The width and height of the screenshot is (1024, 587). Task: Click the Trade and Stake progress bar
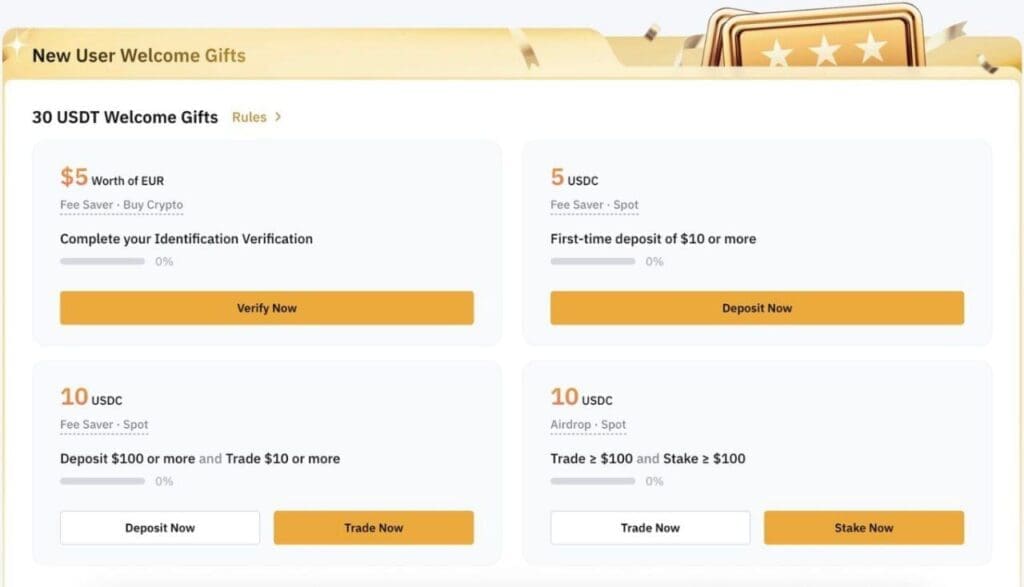(x=592, y=481)
